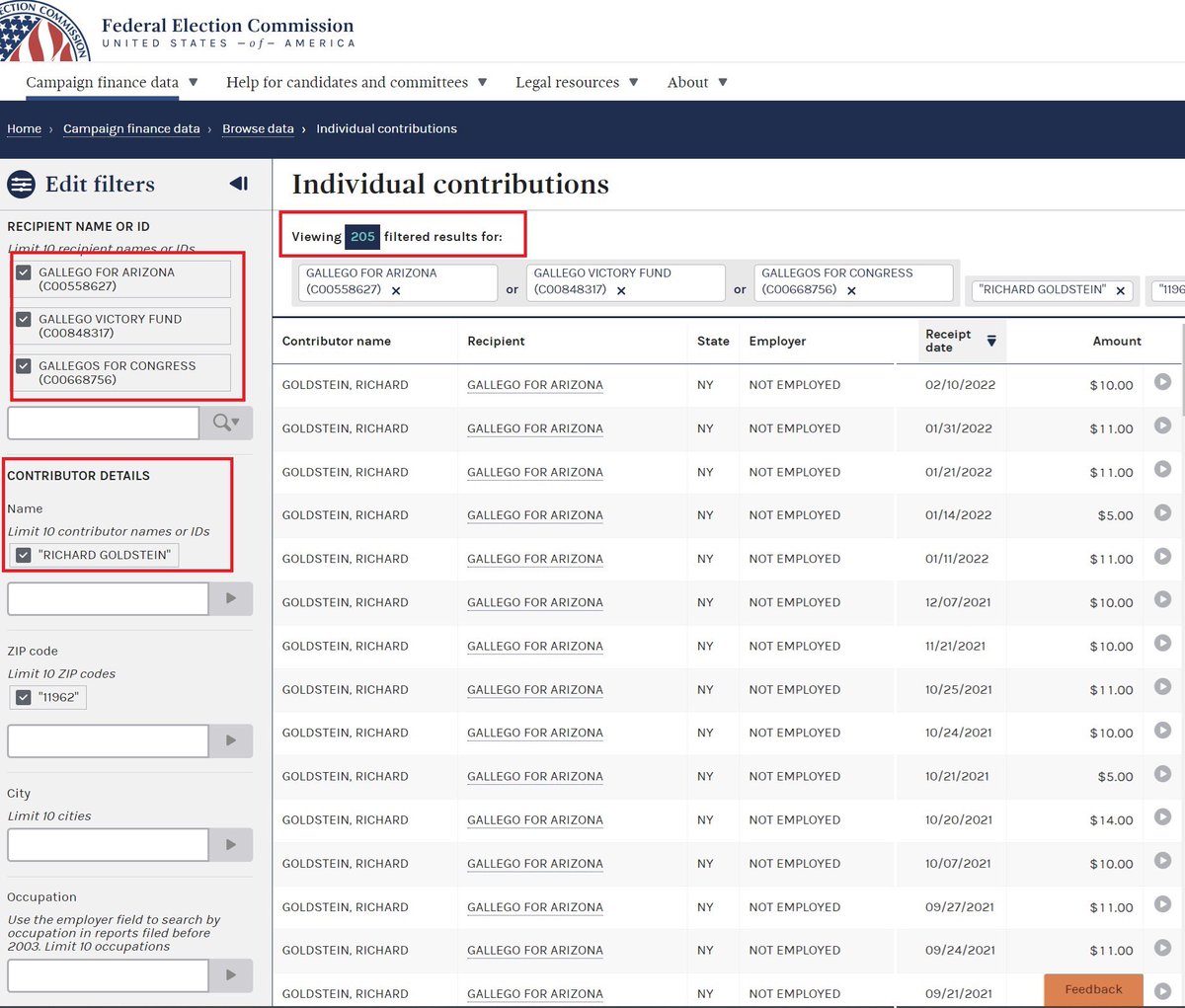Screen dimensions: 1185x1008
Task: Uncheck GALLEGO VICTORY FUND recipient checkbox
Action: [24, 319]
